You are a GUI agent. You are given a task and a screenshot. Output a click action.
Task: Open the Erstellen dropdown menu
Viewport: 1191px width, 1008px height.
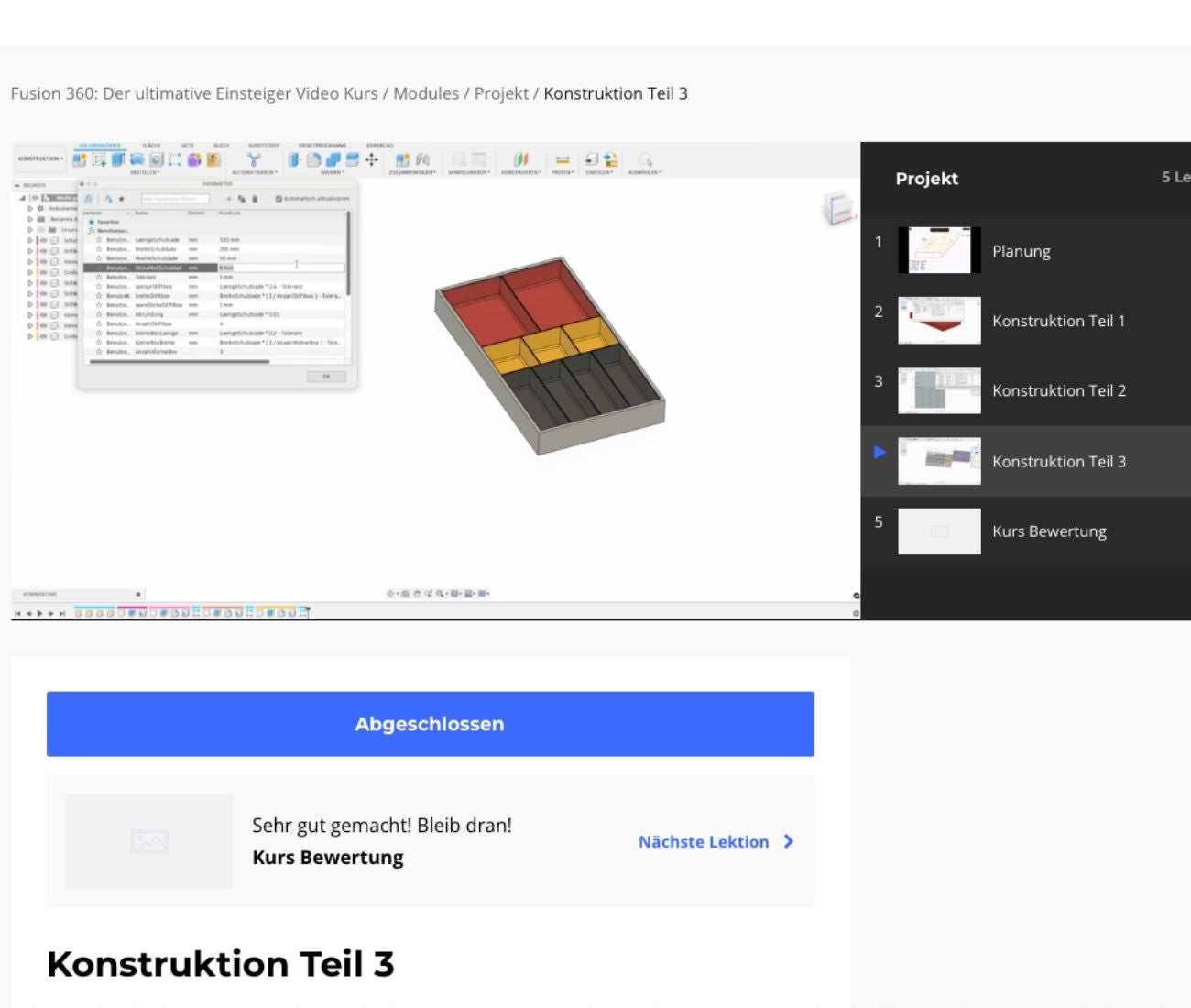pos(144,172)
